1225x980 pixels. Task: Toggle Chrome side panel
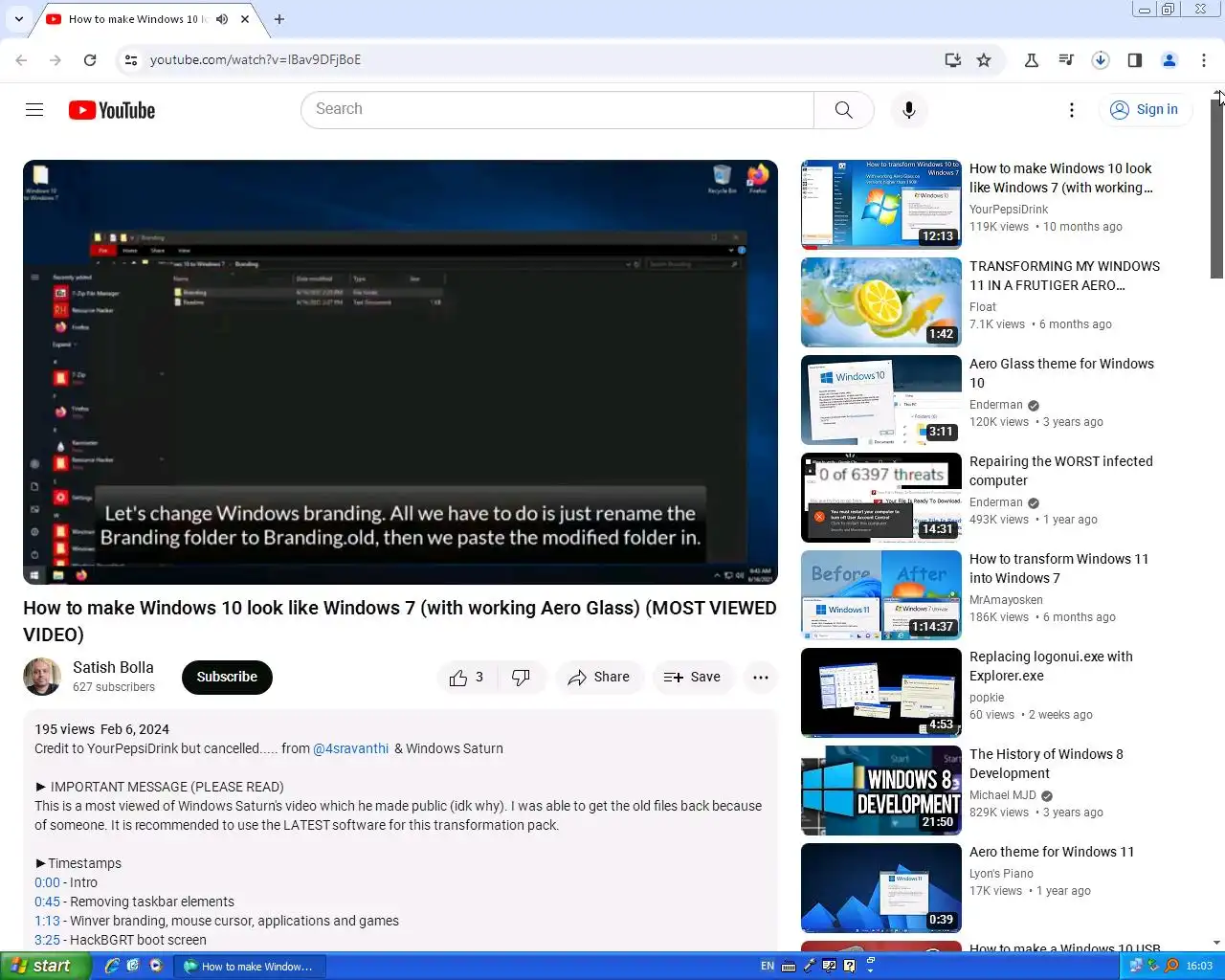point(1135,59)
